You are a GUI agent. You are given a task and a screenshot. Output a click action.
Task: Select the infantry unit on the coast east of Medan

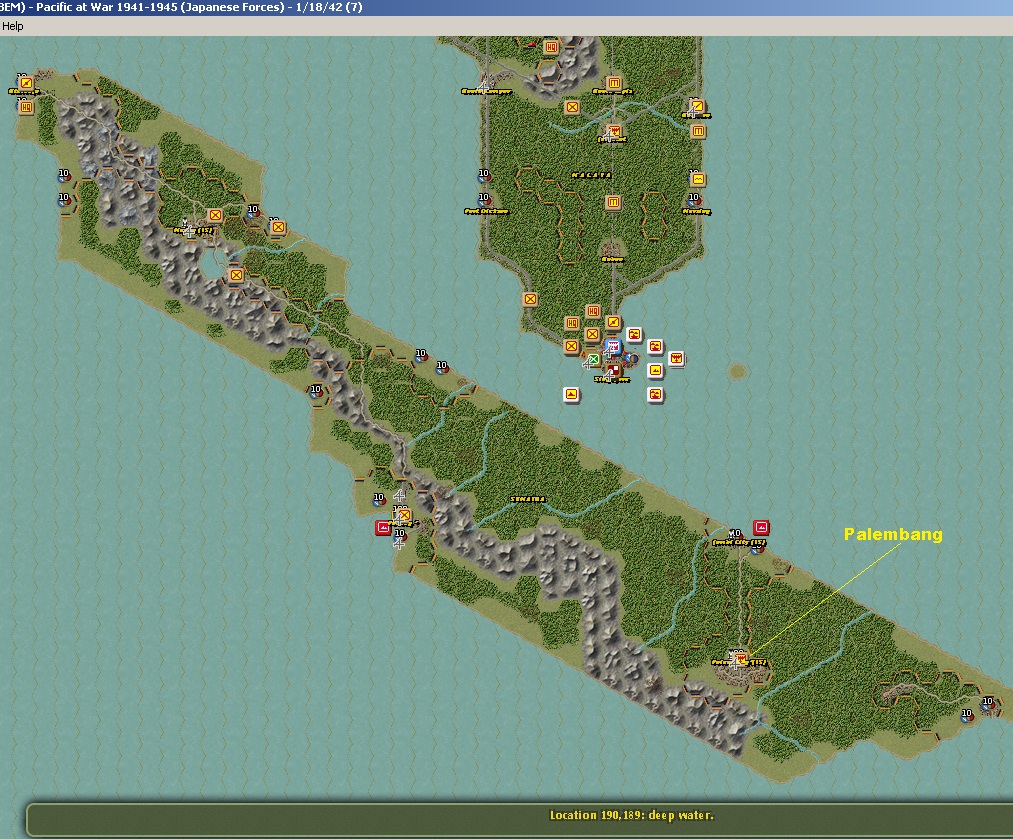(278, 227)
